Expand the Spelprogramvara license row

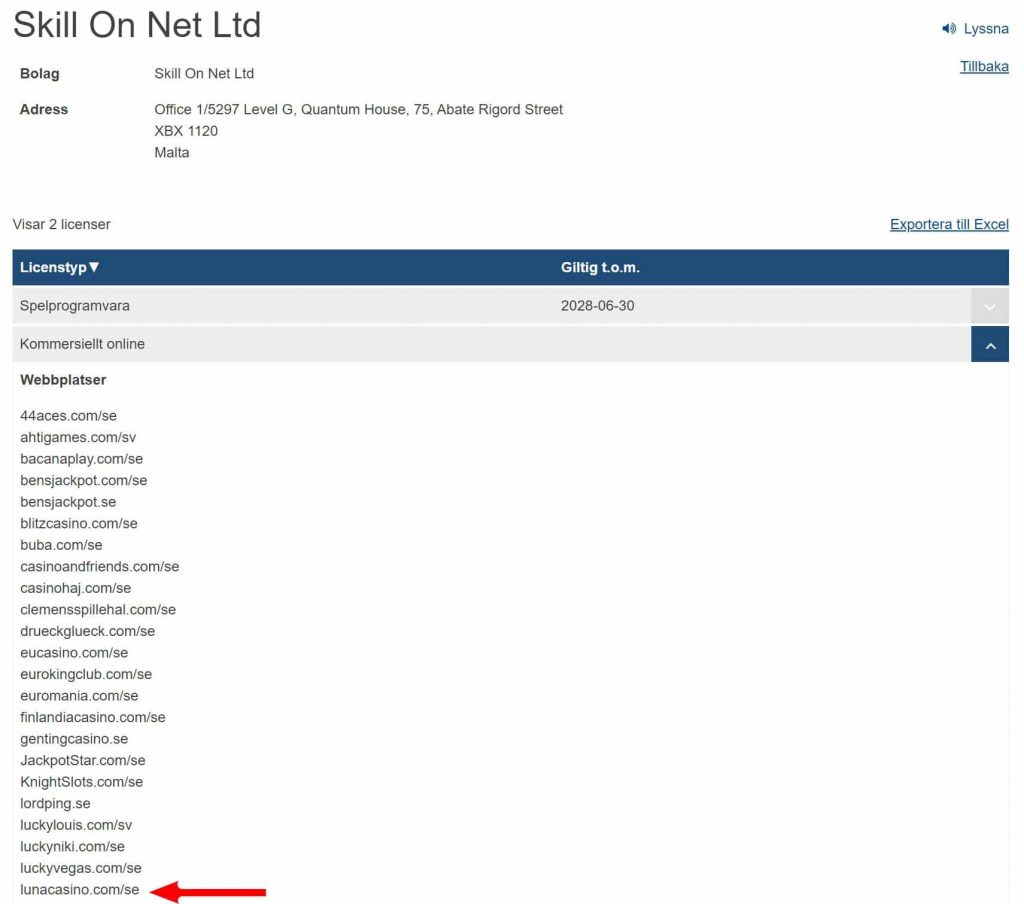click(x=989, y=306)
